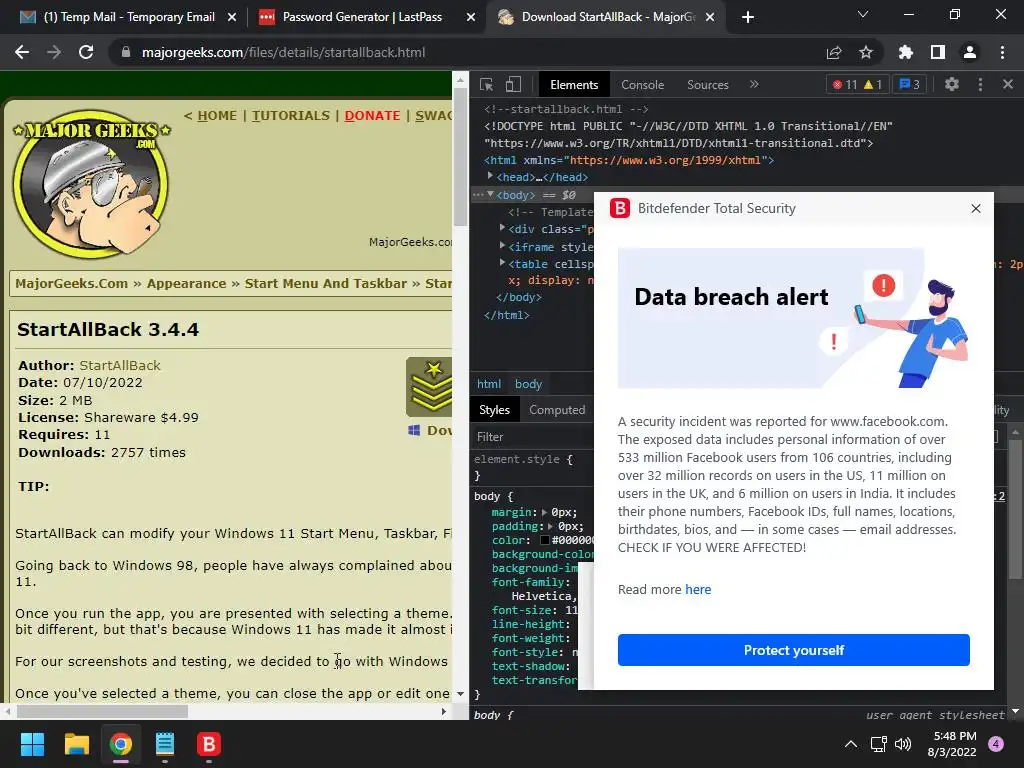Switch to the Password Generator LastPass tab
This screenshot has width=1024, height=768.
click(x=351, y=17)
